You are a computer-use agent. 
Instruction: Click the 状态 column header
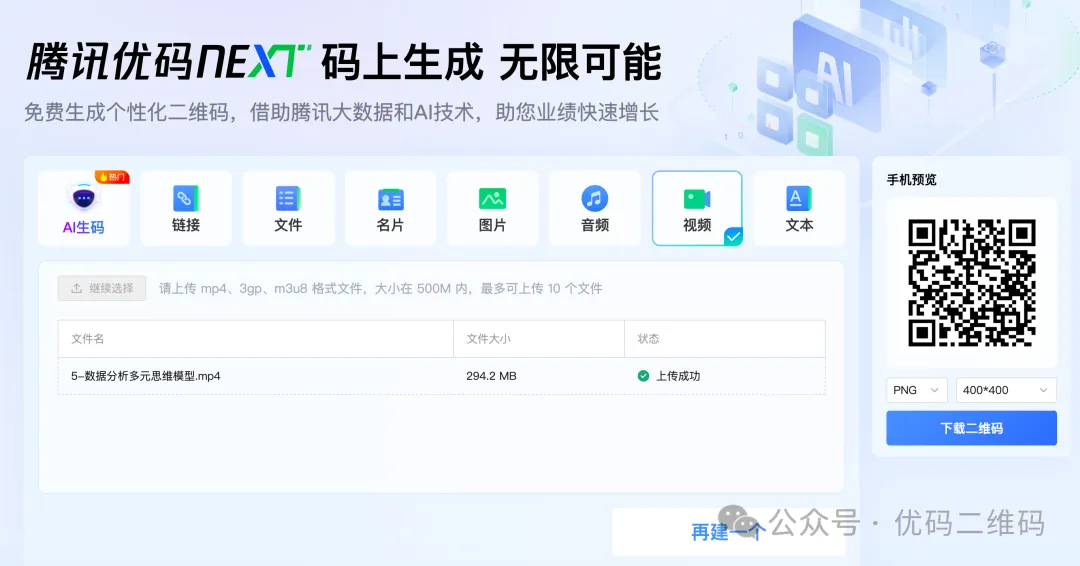click(648, 339)
